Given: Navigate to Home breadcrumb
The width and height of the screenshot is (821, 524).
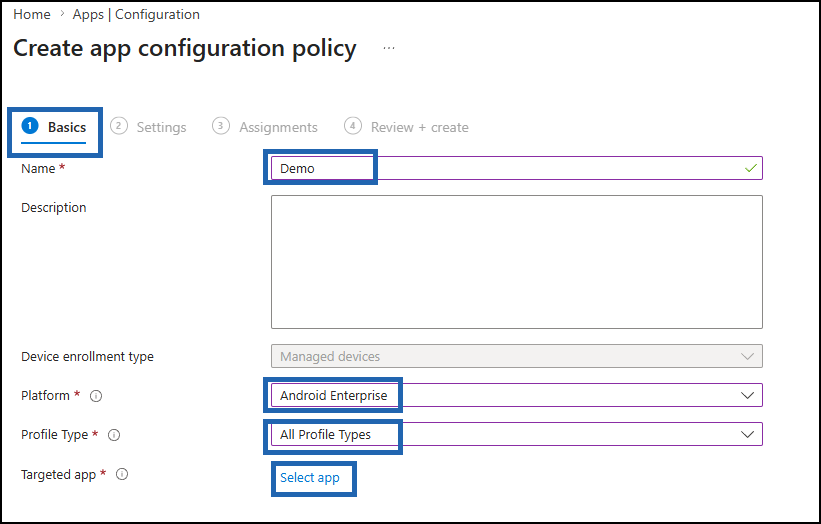Looking at the screenshot, I should (31, 15).
